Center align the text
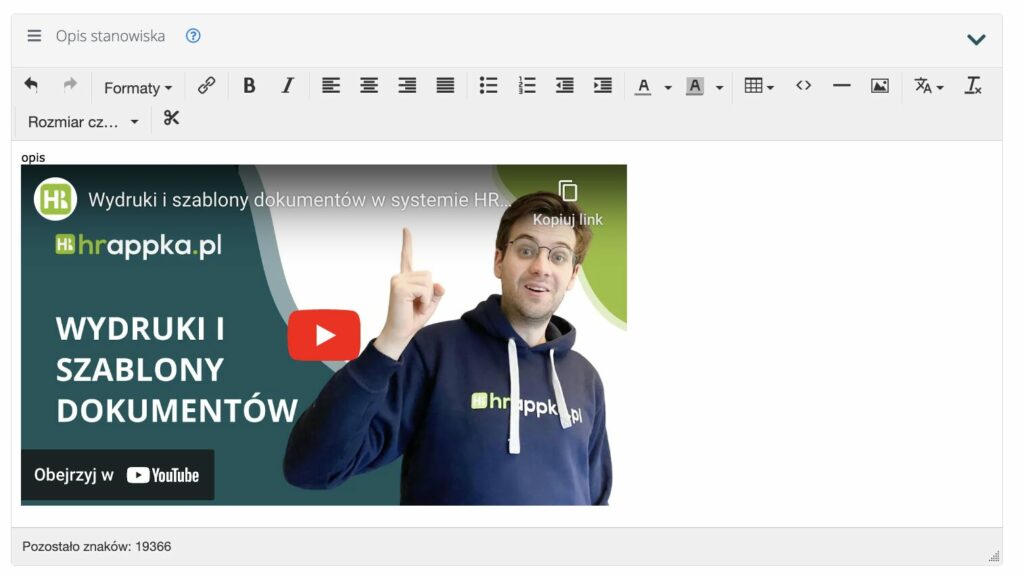The image size is (1024, 574). 369,86
